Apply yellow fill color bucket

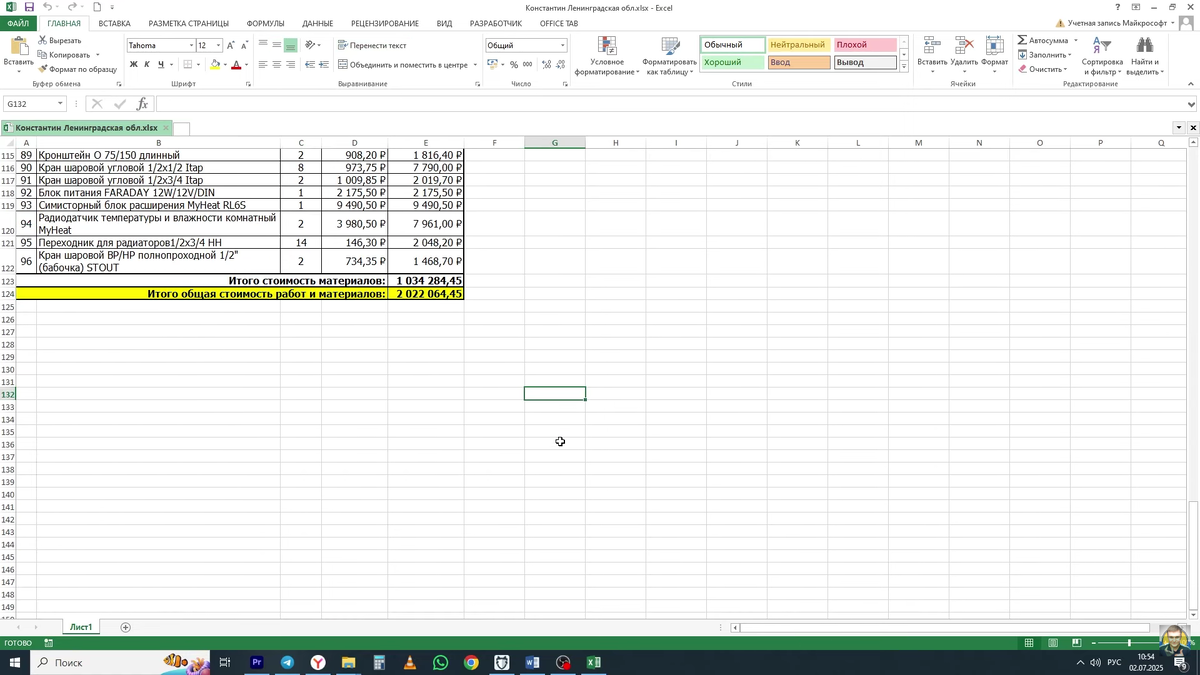[215, 65]
